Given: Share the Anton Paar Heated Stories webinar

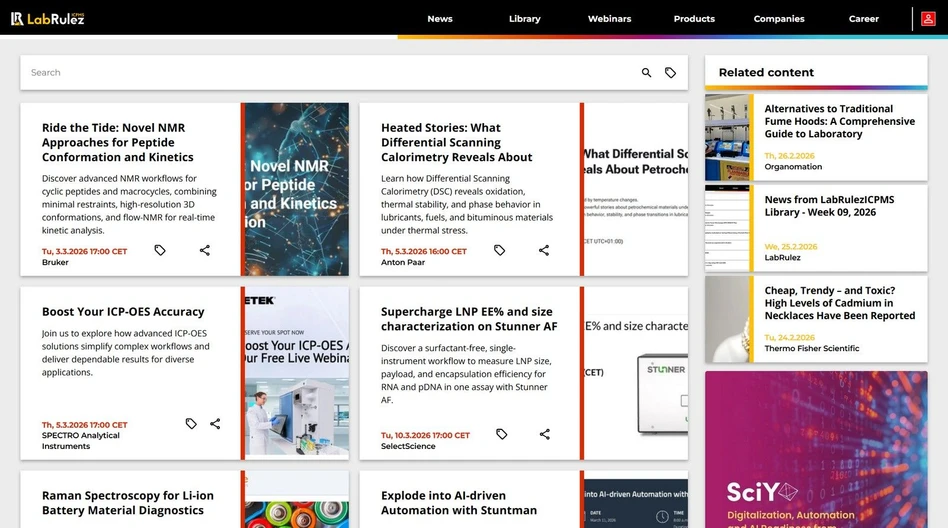Looking at the screenshot, I should pyautogui.click(x=544, y=250).
